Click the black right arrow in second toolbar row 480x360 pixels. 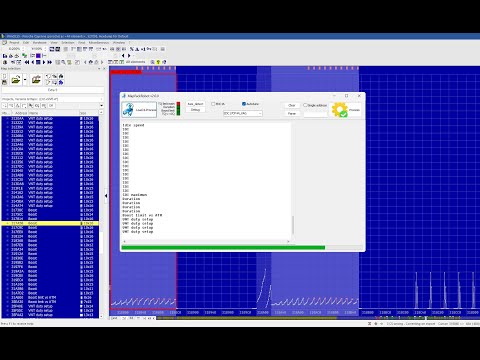pyautogui.click(x=129, y=56)
